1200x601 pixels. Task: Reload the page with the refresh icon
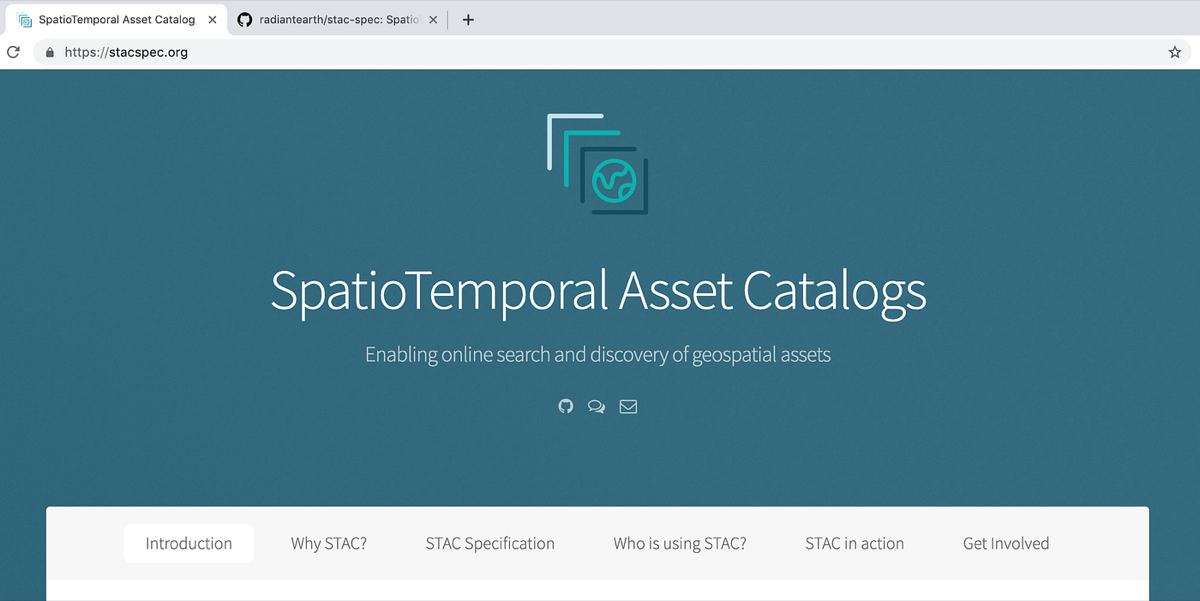click(13, 52)
